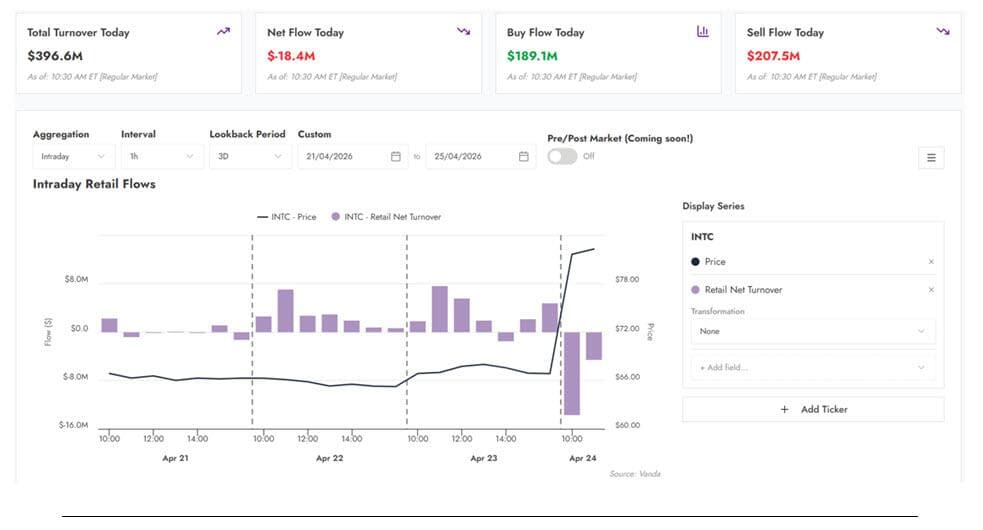Click the bar chart icon on Buy Flow card
983x530 pixels.
point(703,31)
